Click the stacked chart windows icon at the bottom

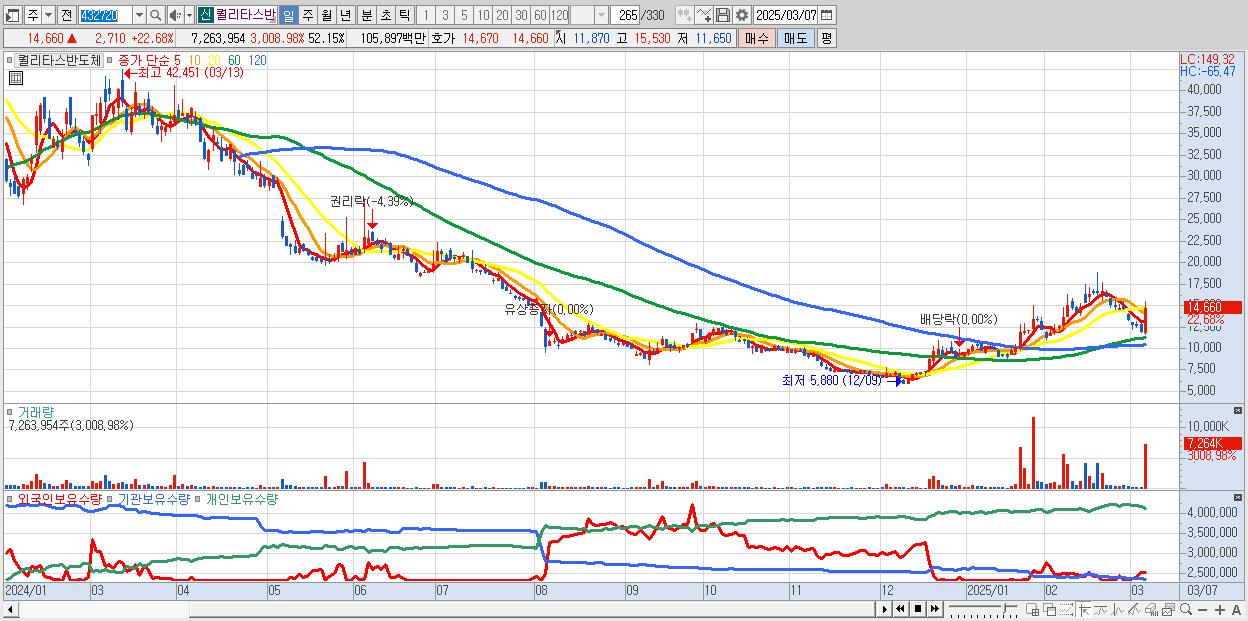[1169, 610]
